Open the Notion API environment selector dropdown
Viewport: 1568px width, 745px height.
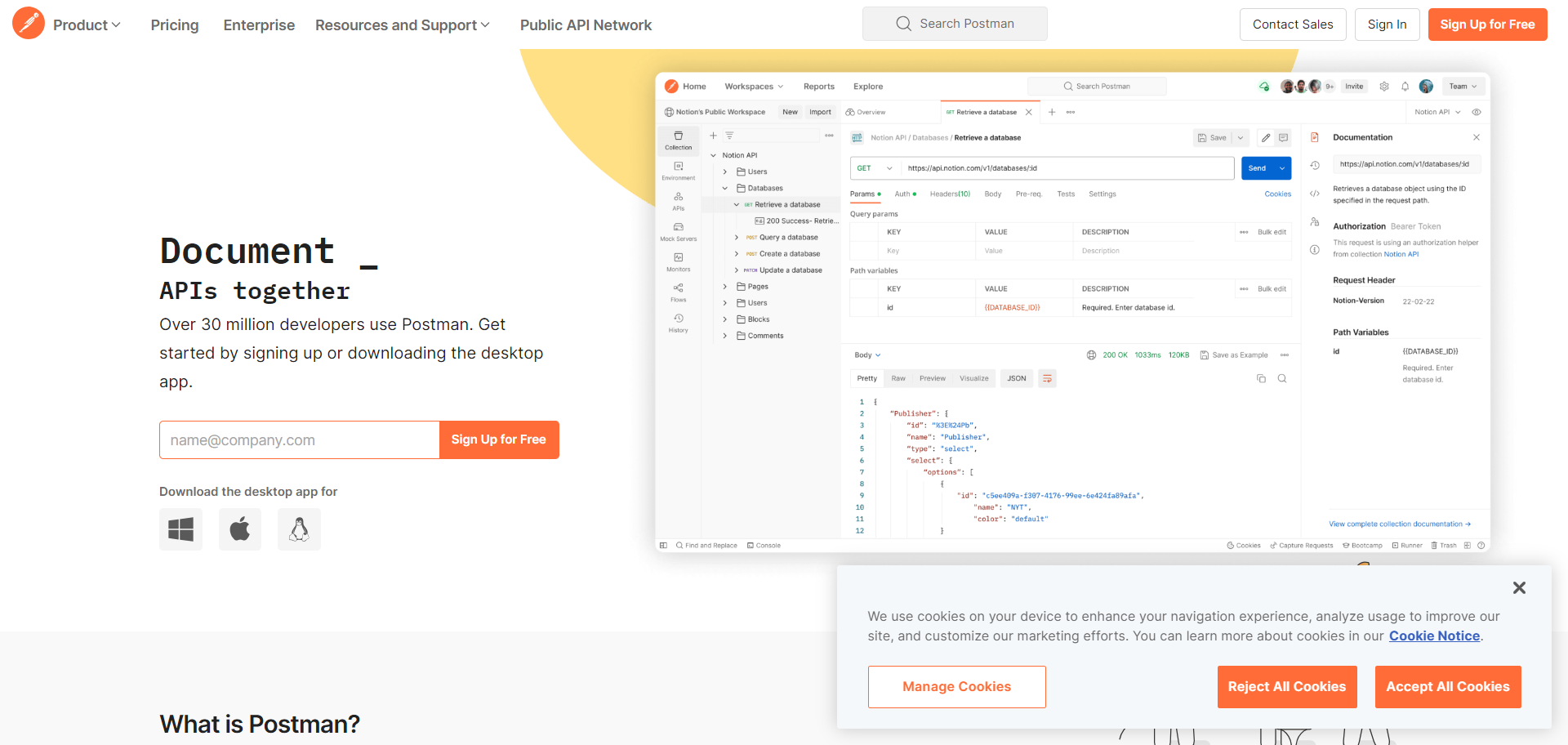[1437, 112]
